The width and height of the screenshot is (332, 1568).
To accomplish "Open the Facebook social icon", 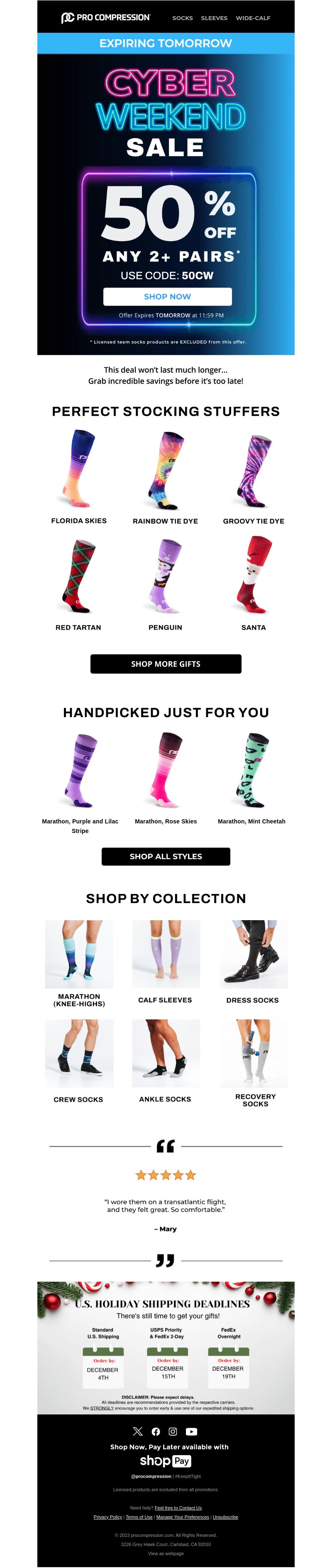I will 156,1431.
